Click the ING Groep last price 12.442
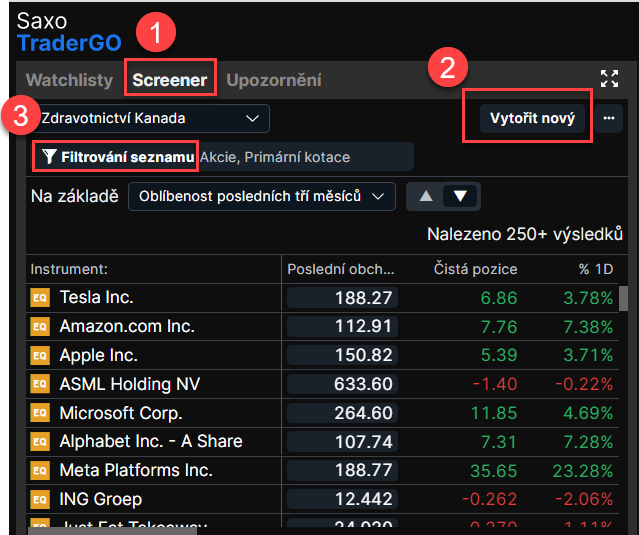Viewport: 639px width, 535px height. click(342, 499)
